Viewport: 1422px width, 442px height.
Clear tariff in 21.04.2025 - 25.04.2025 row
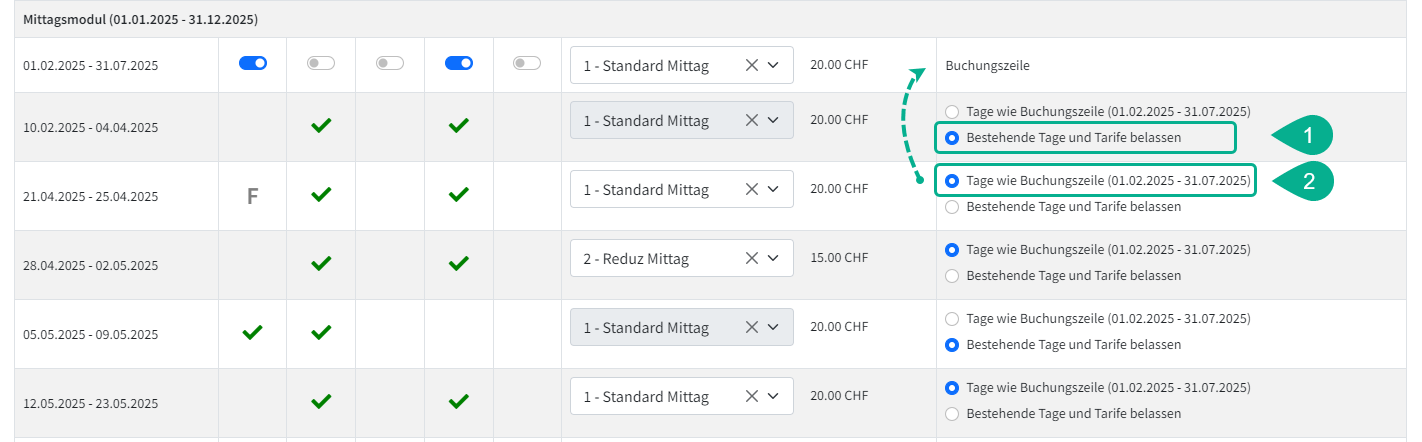click(x=752, y=189)
